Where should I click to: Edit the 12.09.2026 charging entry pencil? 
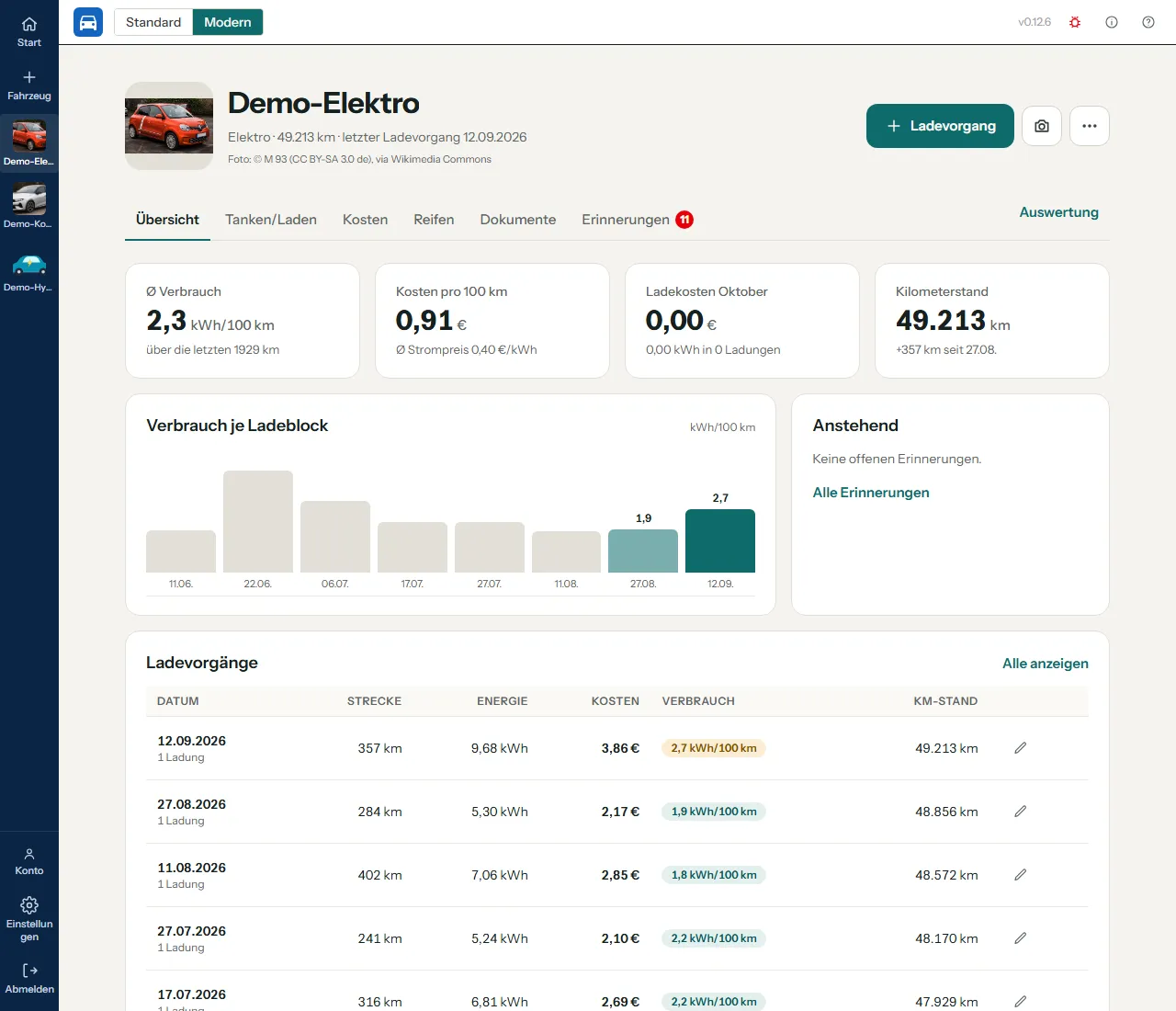click(x=1020, y=748)
